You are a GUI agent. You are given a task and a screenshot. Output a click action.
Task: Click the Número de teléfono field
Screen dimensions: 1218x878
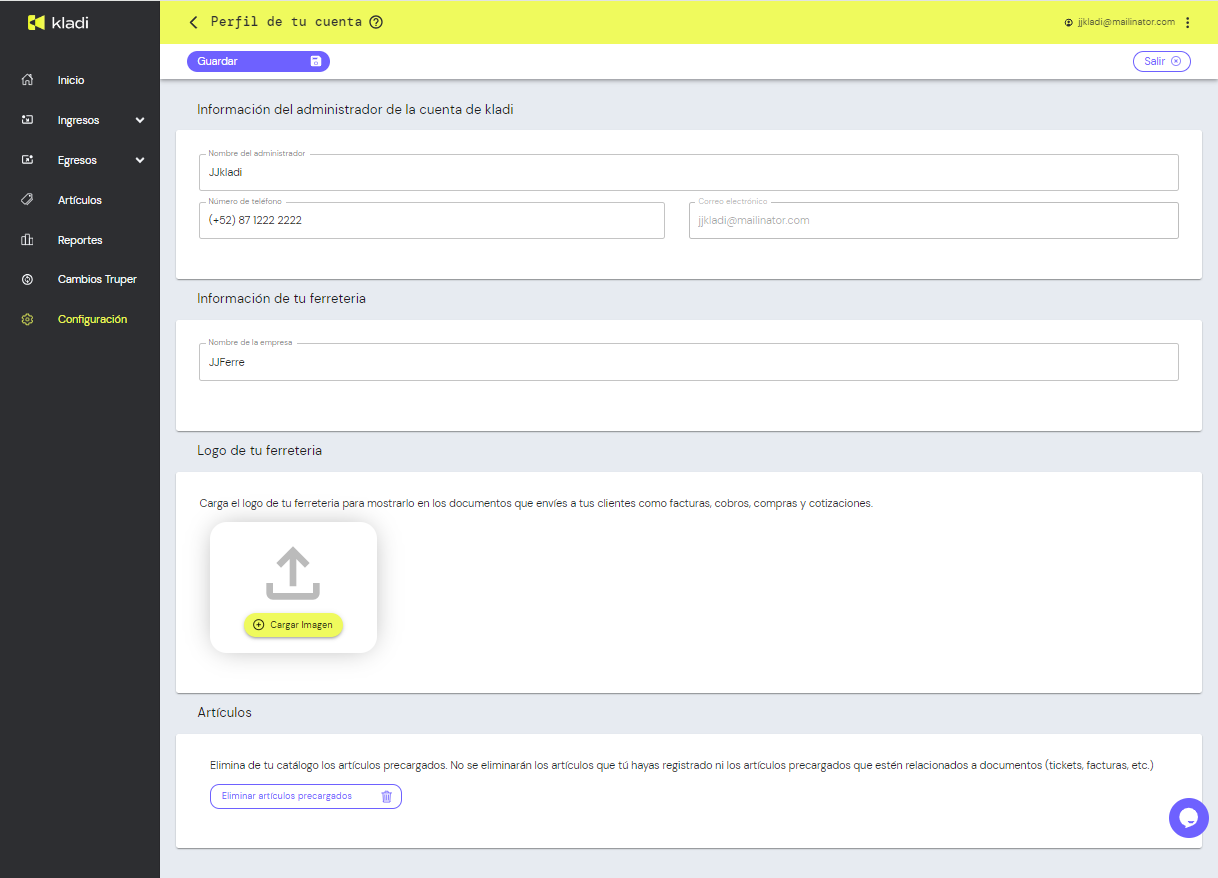tap(431, 220)
